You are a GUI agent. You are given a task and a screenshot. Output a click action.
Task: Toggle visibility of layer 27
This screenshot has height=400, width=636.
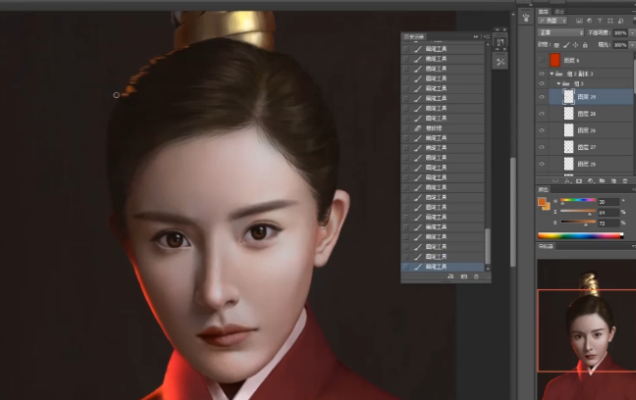point(543,147)
